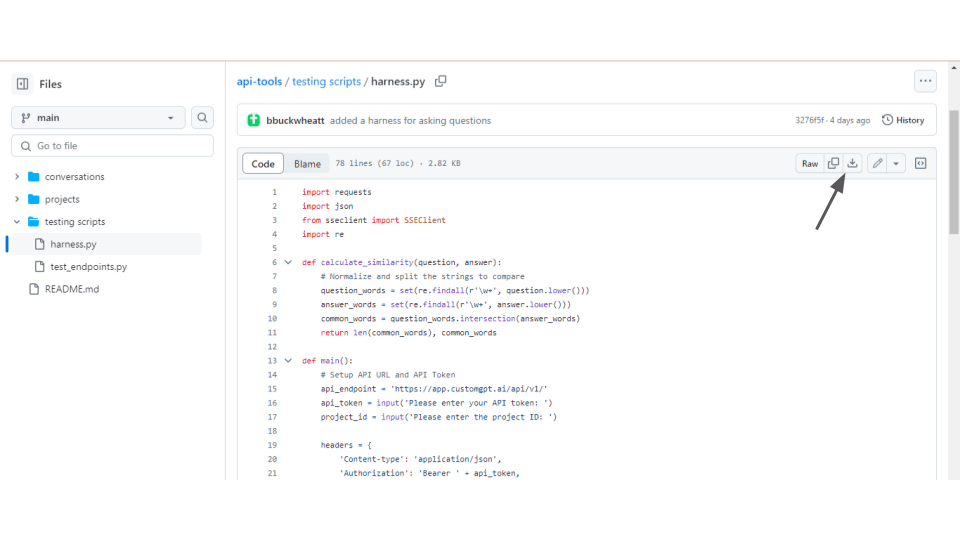The height and width of the screenshot is (540, 960).
Task: Click the search magnifier button
Action: tap(202, 118)
